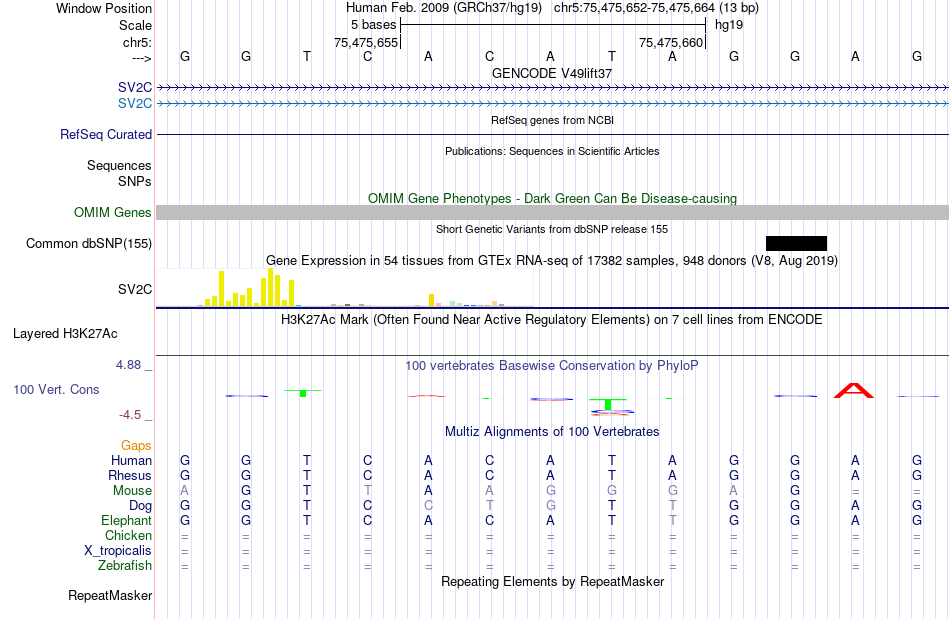Click the X_tropicalis alignment row label

coord(118,551)
